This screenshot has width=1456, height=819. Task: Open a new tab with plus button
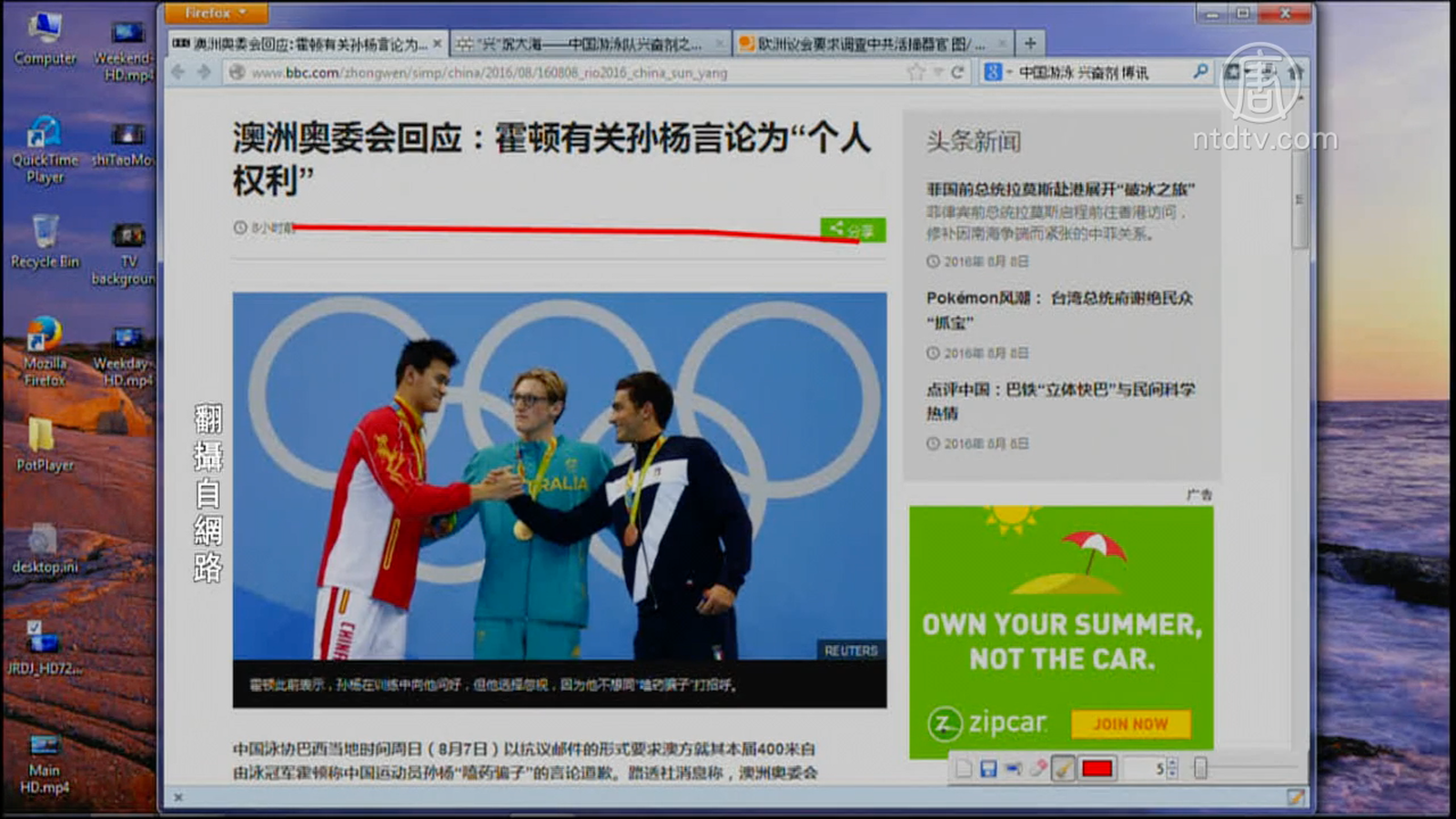[x=1030, y=43]
